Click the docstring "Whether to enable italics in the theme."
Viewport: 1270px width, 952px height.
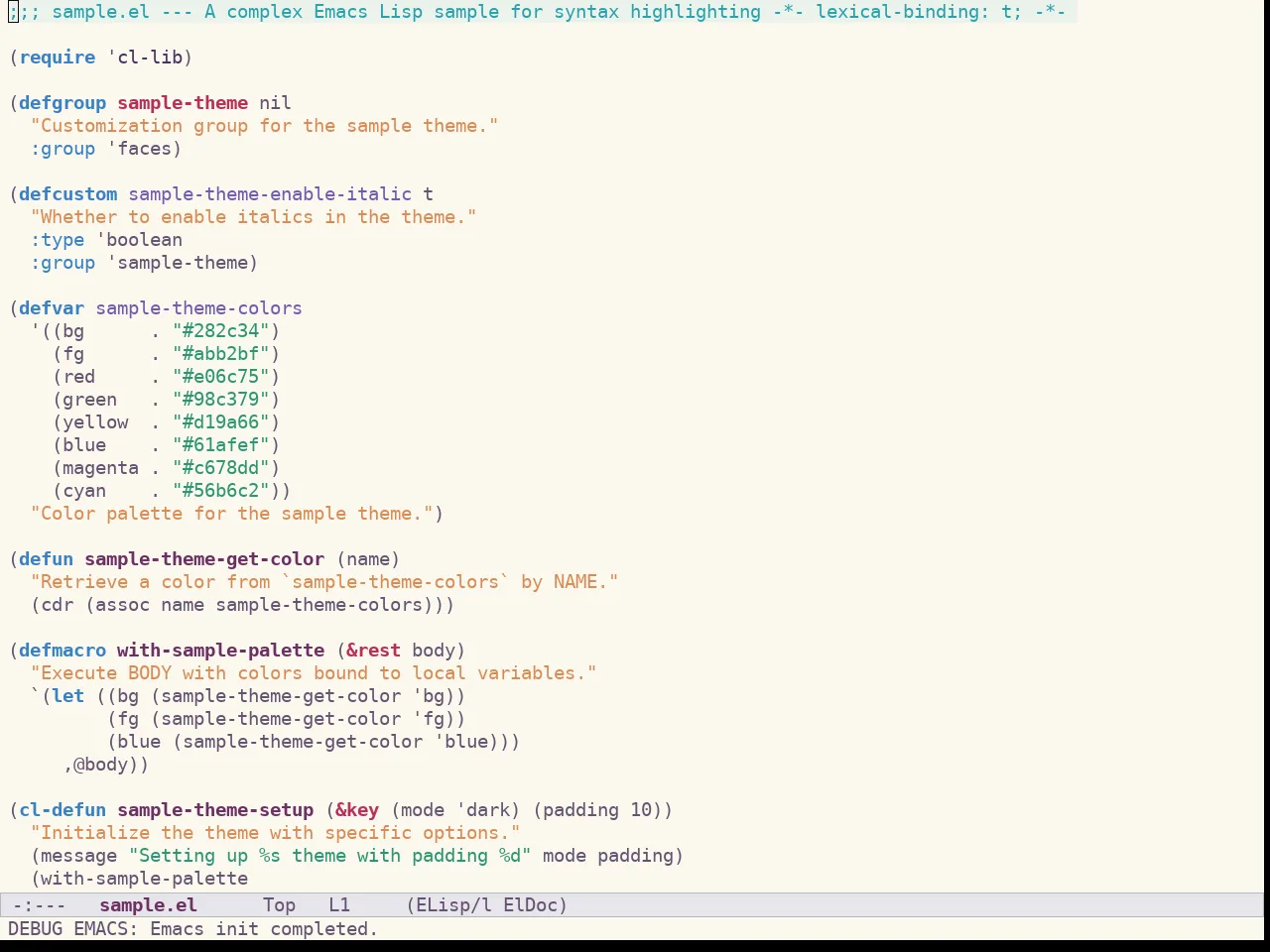click(253, 217)
